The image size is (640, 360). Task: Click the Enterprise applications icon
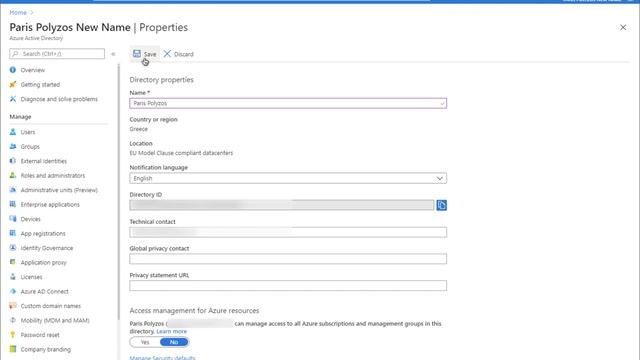point(13,204)
